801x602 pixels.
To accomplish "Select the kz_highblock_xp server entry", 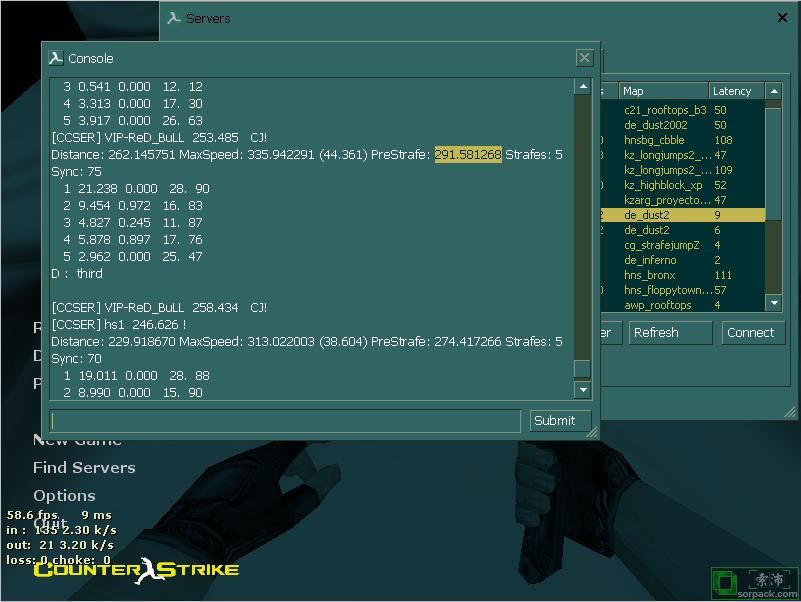I will [x=665, y=185].
